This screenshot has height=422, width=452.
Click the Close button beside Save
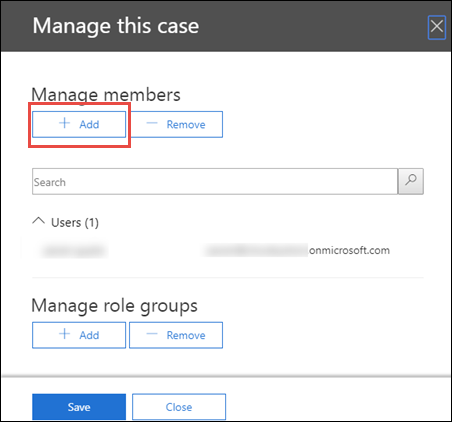click(x=179, y=407)
